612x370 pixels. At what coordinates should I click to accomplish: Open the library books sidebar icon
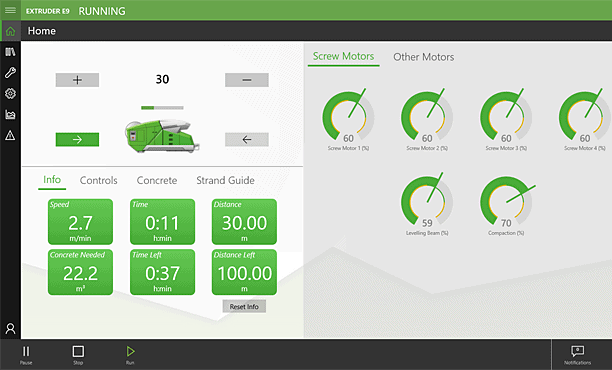point(10,52)
